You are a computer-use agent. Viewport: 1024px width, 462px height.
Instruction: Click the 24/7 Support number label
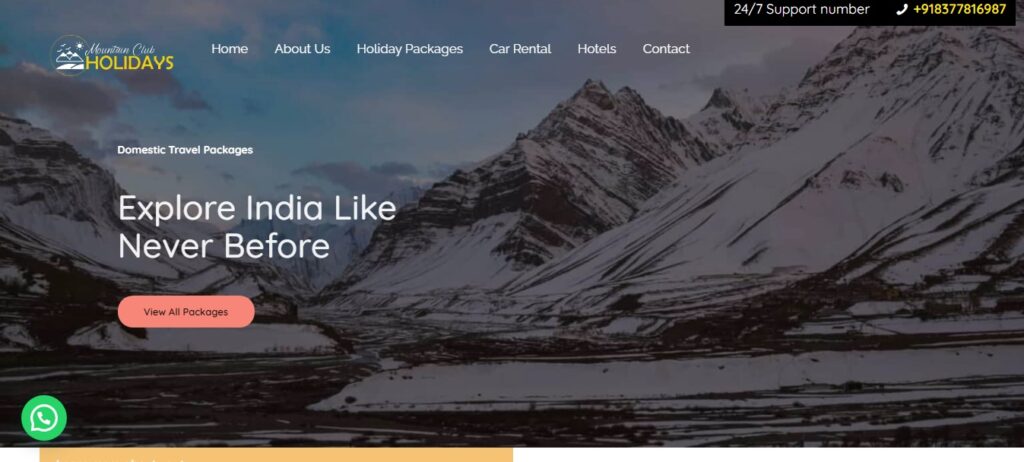[x=801, y=10]
